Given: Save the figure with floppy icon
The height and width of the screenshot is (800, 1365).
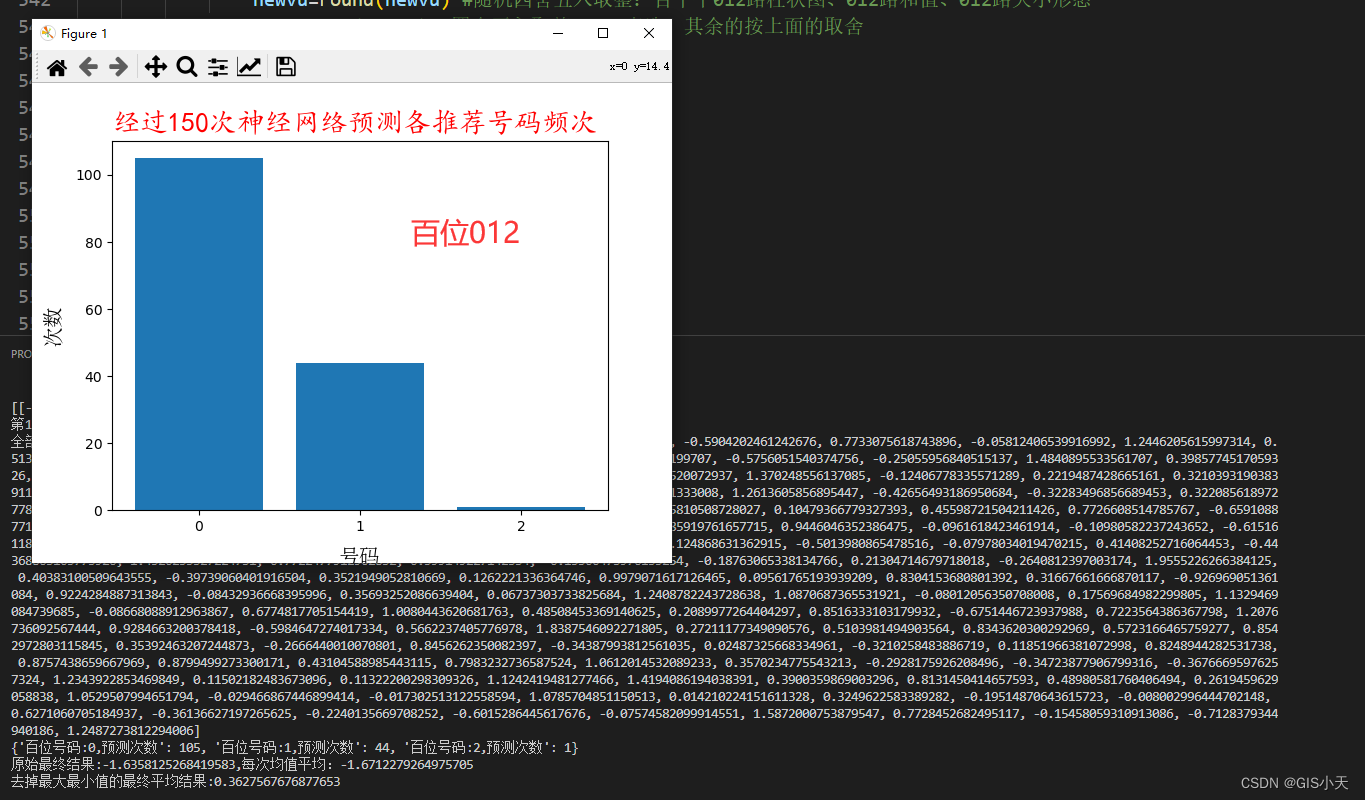Looking at the screenshot, I should click(x=286, y=67).
